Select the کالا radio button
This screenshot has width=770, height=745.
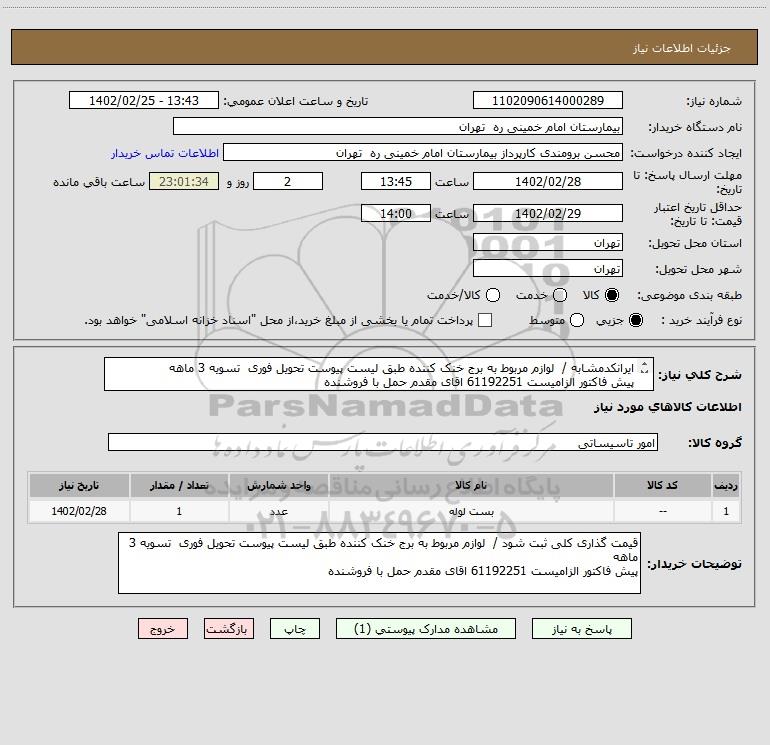612,295
